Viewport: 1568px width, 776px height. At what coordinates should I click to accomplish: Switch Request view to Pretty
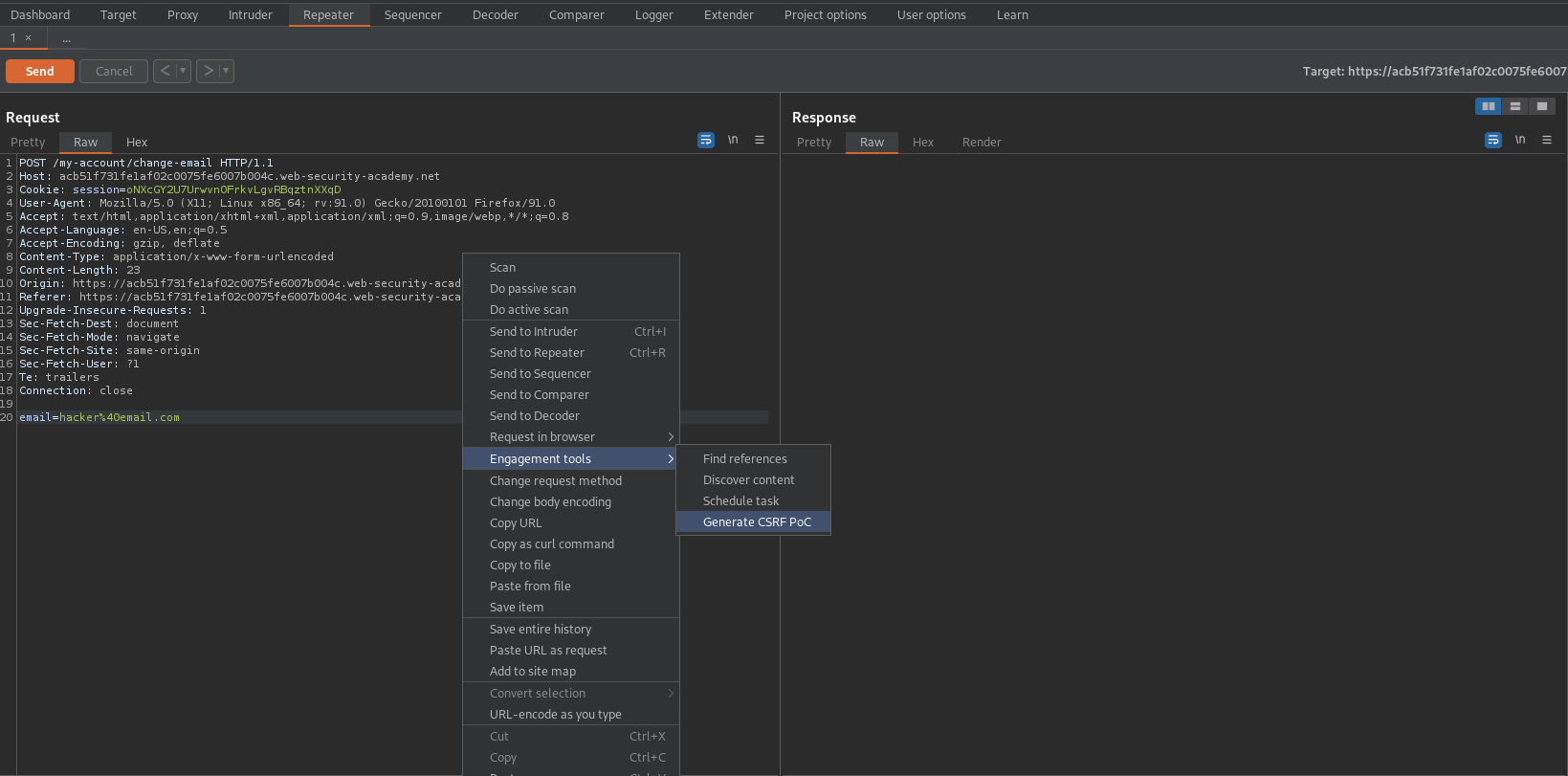click(x=29, y=142)
